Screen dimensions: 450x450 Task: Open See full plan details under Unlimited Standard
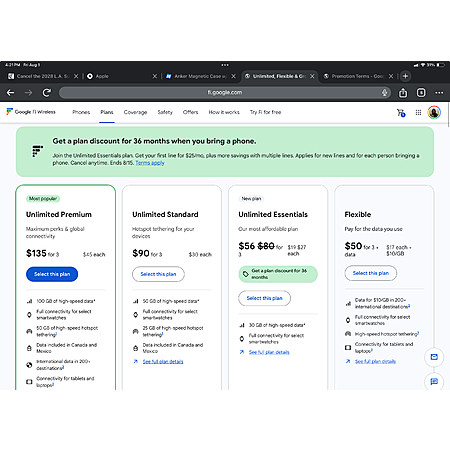tap(163, 362)
